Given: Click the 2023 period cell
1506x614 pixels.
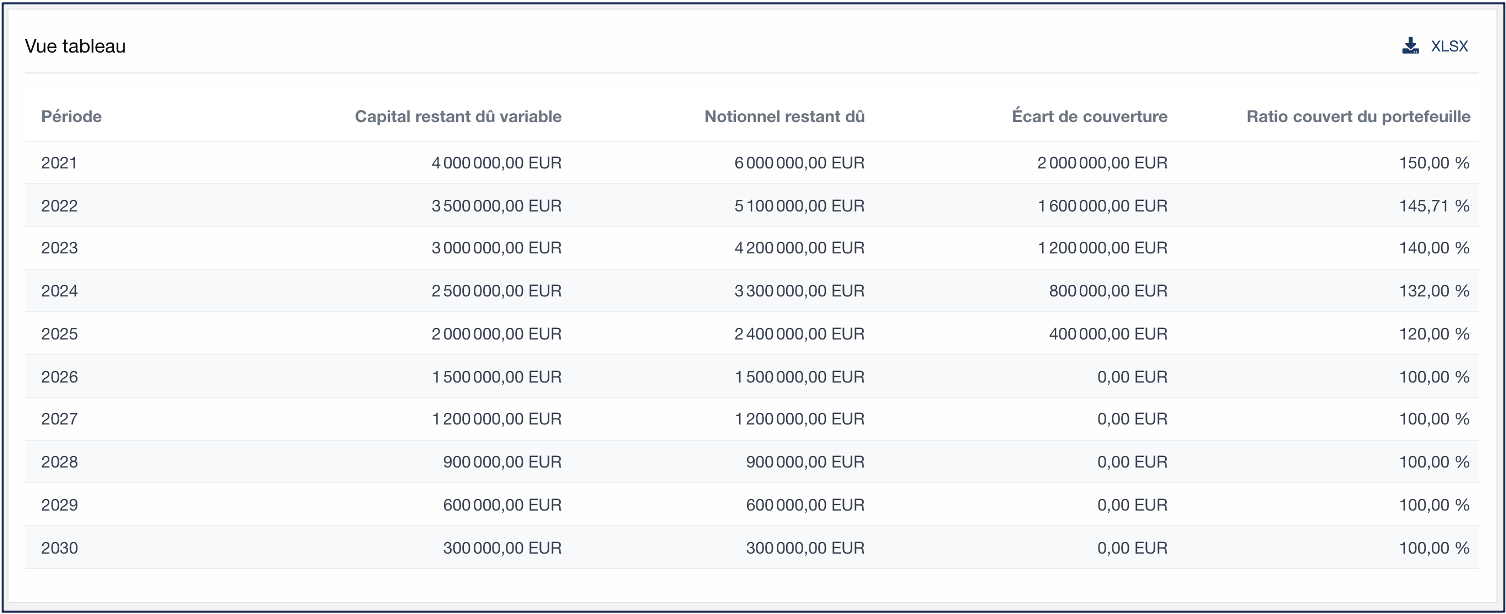Looking at the screenshot, I should (59, 248).
